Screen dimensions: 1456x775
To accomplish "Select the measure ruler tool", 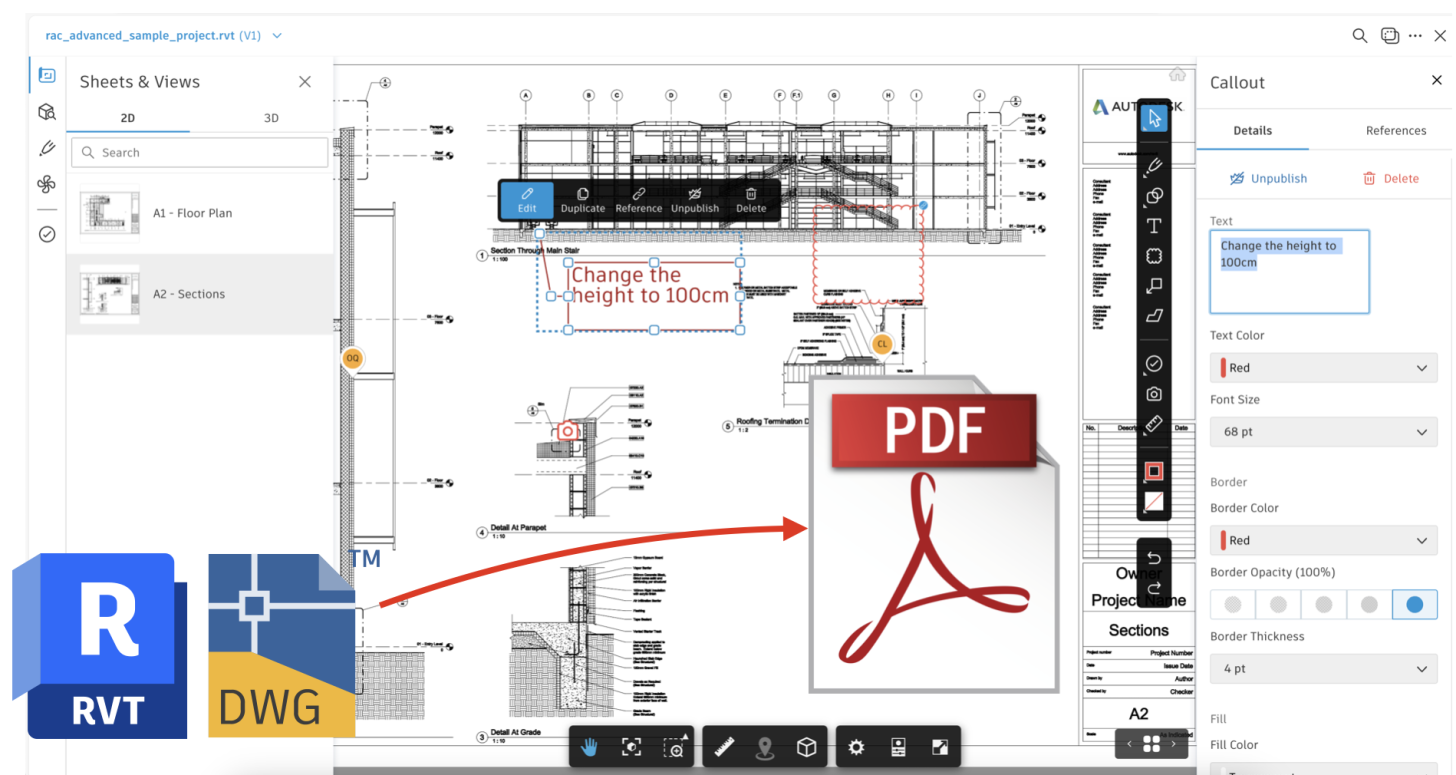I will coord(725,746).
